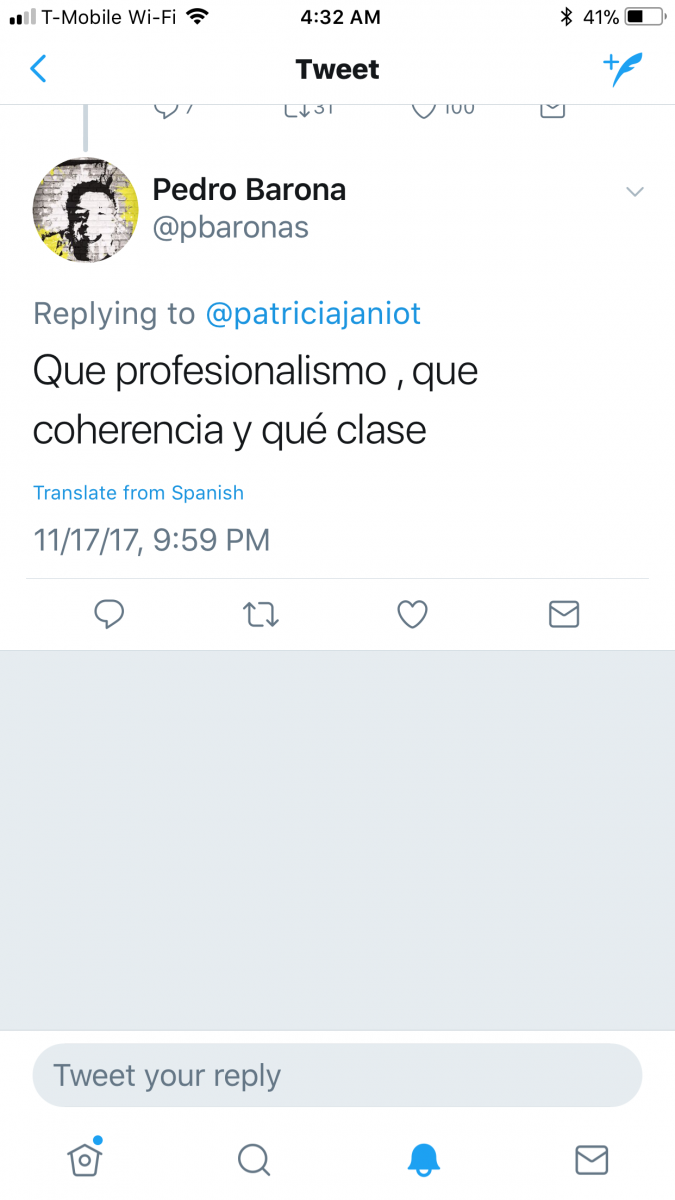675x1200 pixels.
Task: Open the @pbaronas handle
Action: (231, 227)
